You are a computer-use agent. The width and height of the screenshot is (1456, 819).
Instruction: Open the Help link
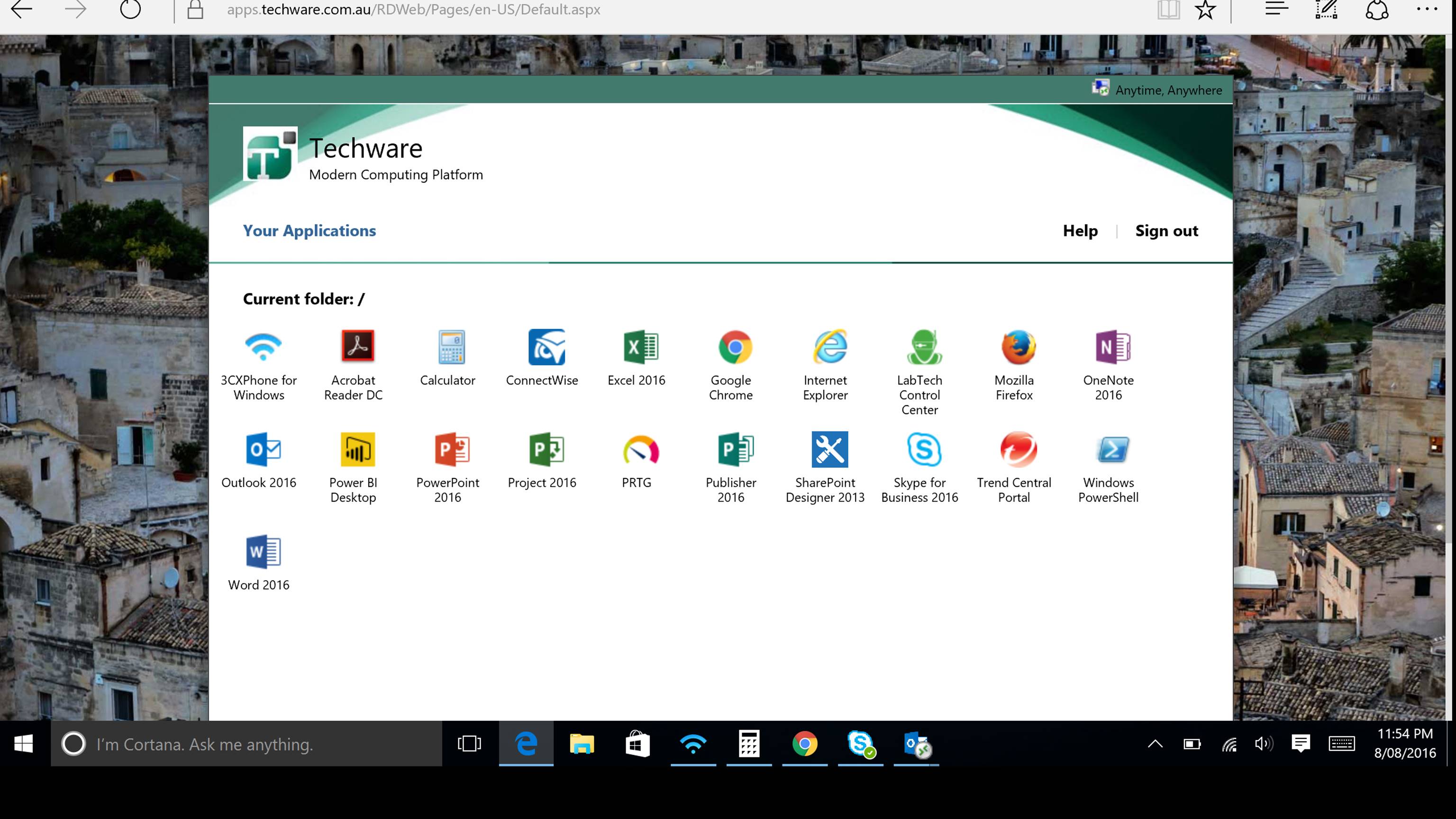click(1080, 231)
